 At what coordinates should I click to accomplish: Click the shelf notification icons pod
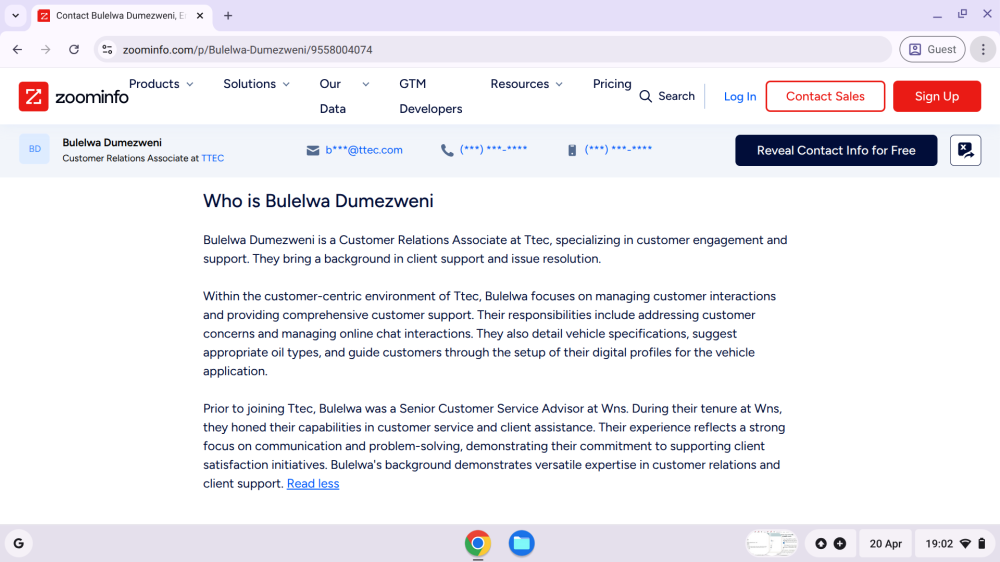point(830,544)
